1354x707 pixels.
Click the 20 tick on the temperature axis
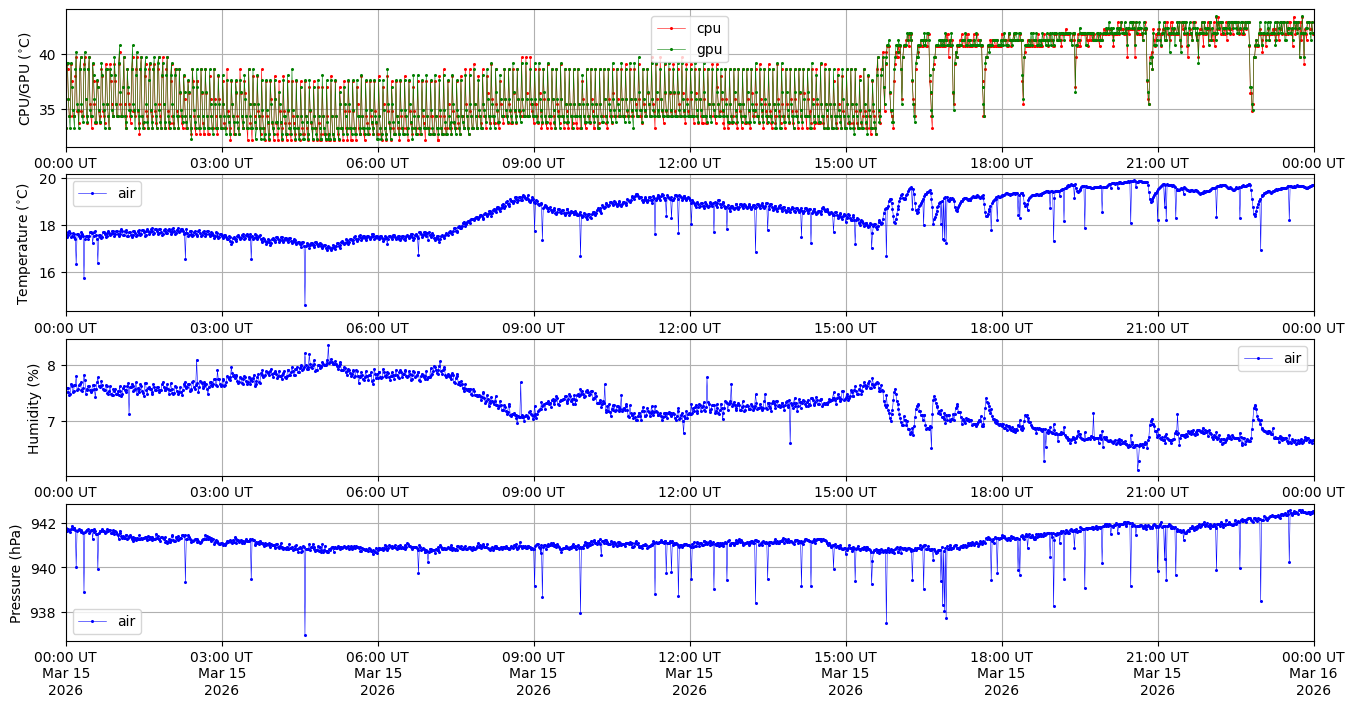[50, 179]
